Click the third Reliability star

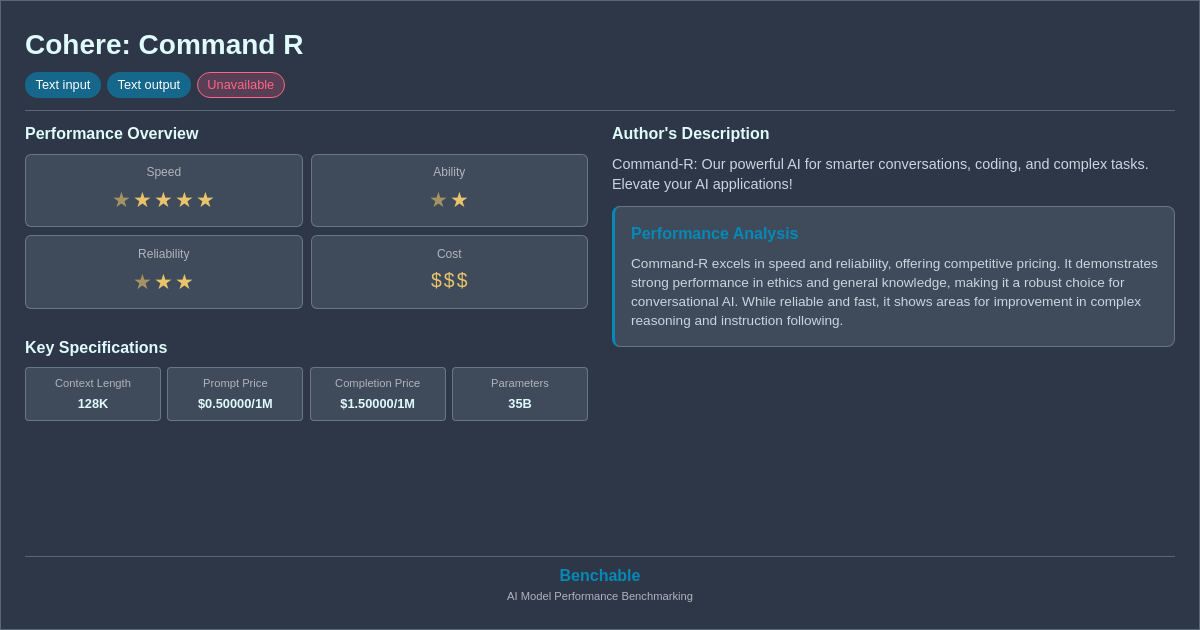(184, 281)
